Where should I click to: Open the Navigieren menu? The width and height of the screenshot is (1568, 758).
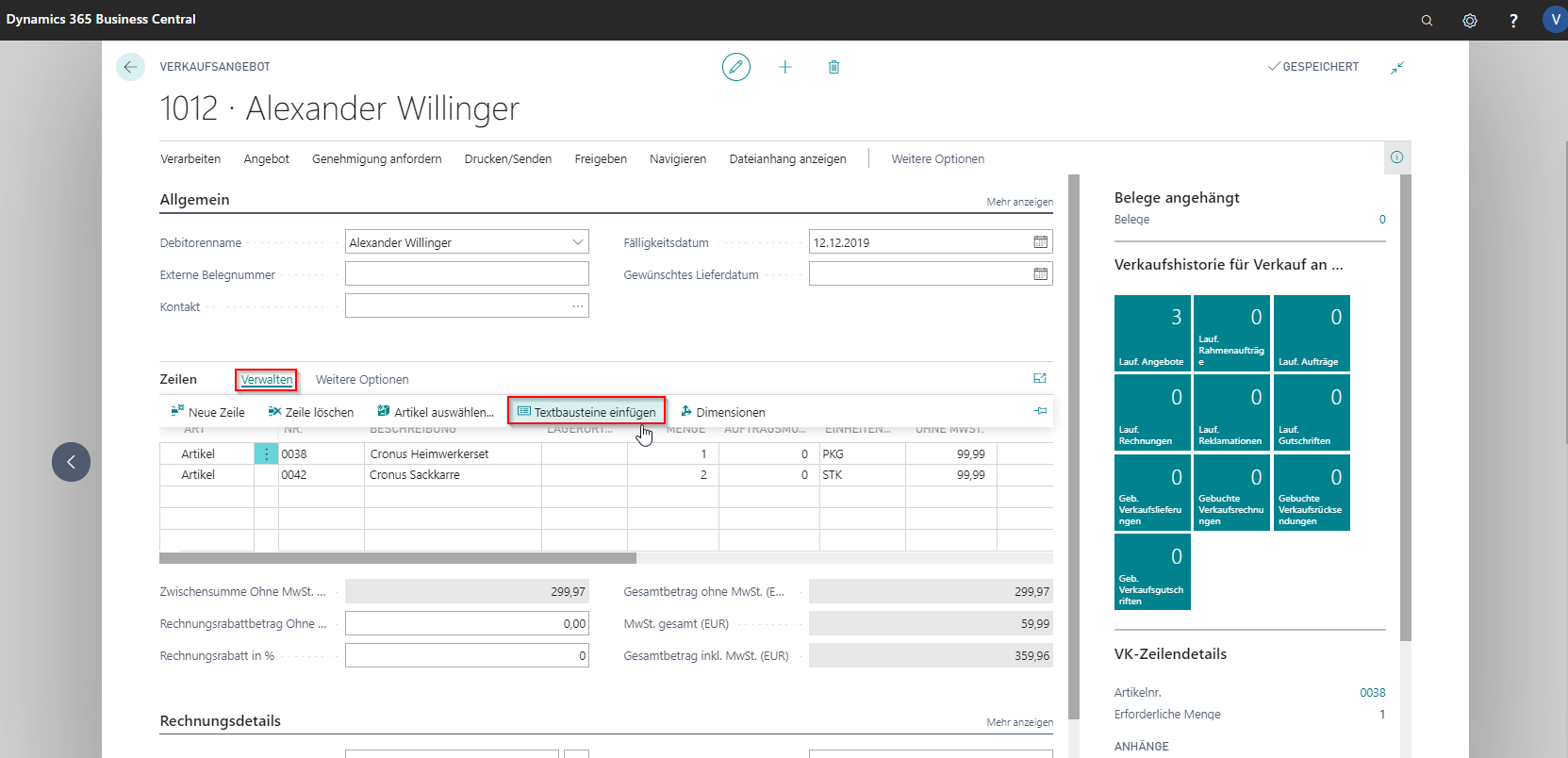[x=678, y=158]
